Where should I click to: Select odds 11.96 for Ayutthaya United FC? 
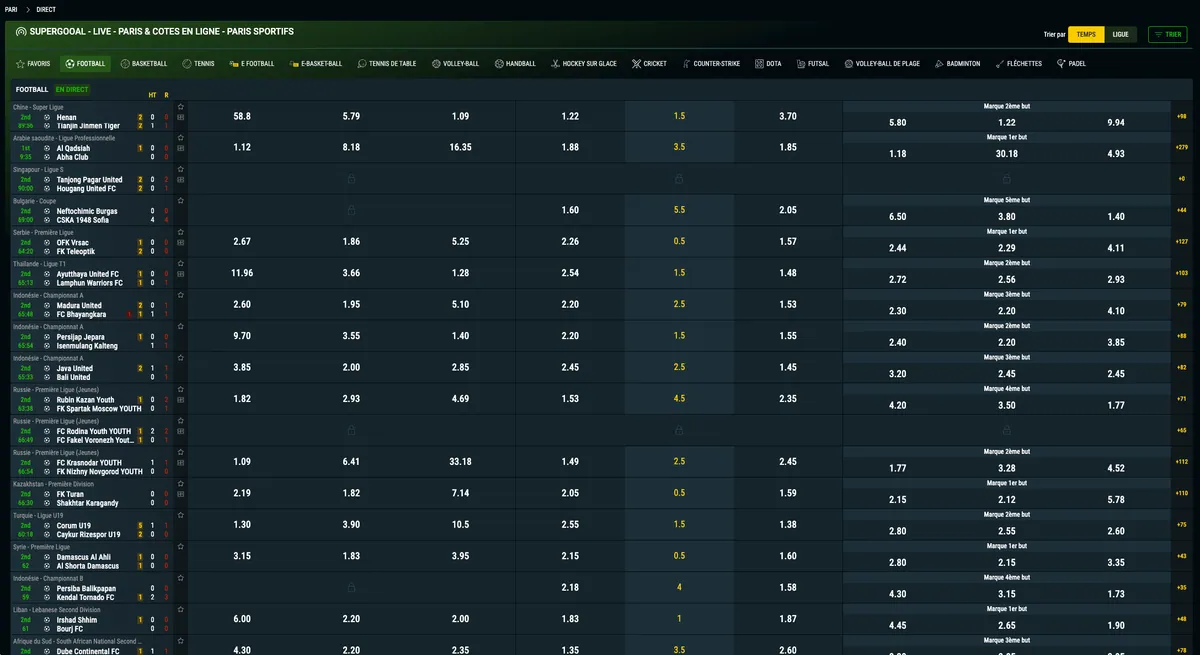[242, 273]
